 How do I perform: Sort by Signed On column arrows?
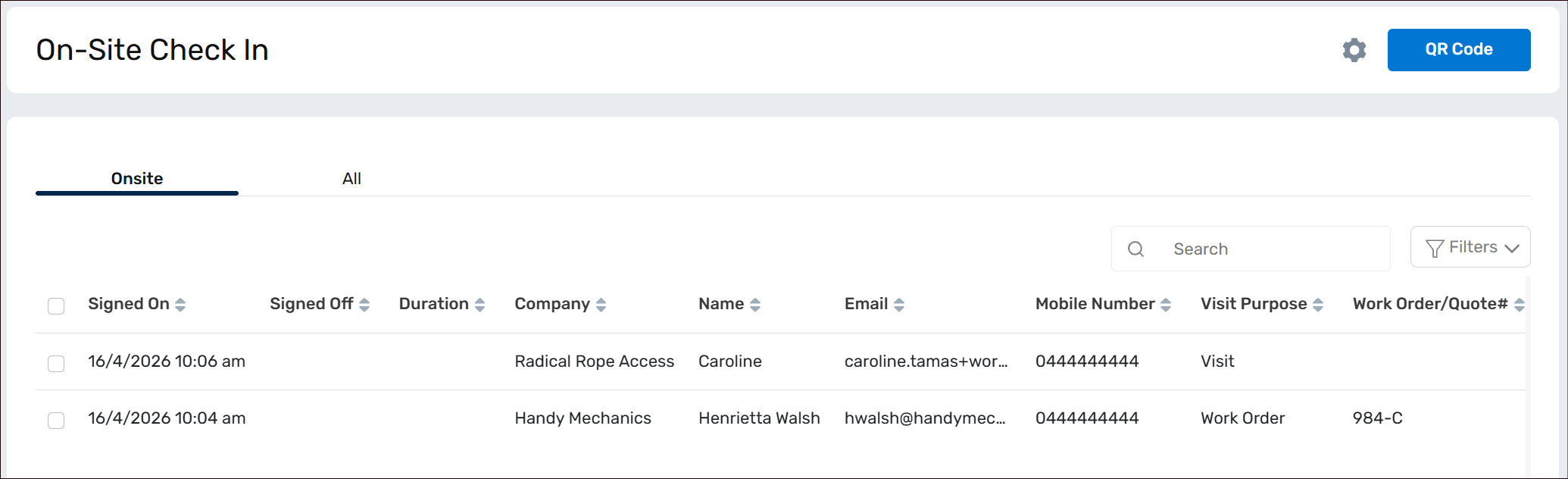[x=180, y=305]
